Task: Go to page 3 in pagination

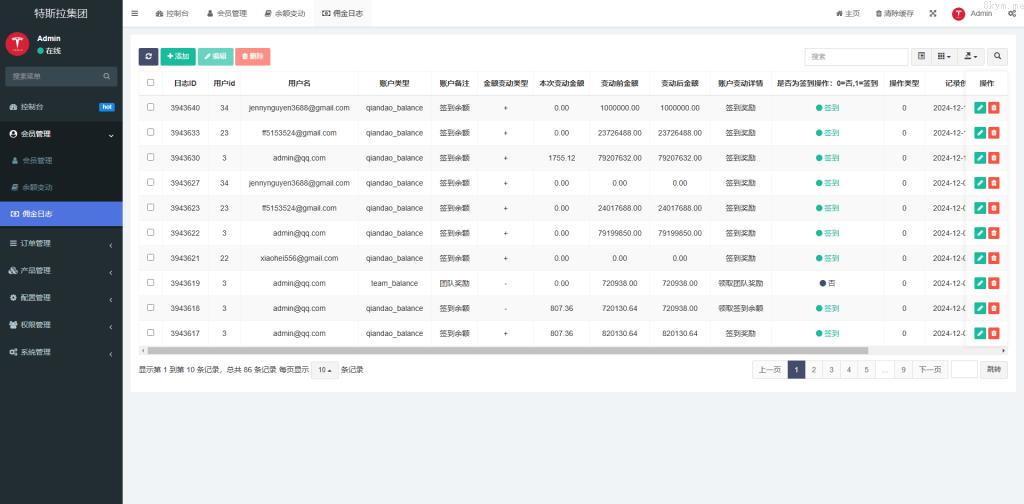Action: coord(831,370)
